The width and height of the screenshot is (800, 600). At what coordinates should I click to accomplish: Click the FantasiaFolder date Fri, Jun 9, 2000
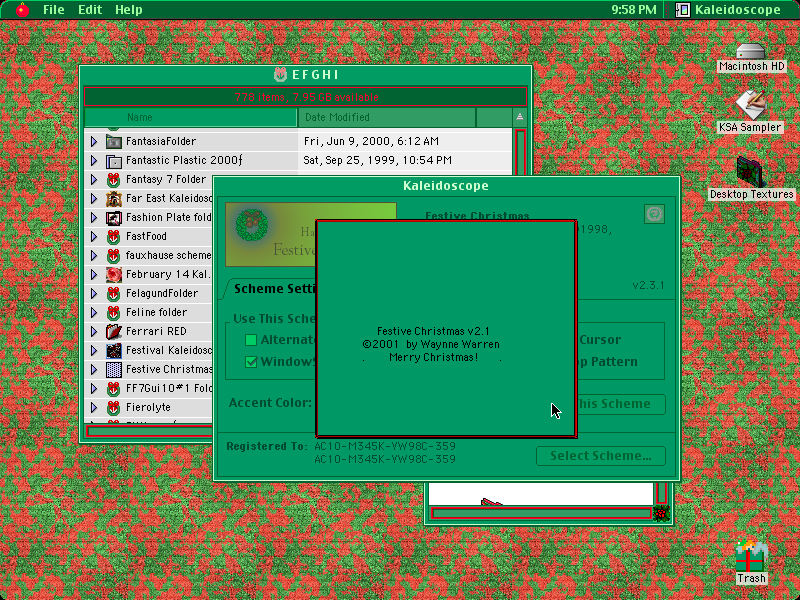point(371,141)
